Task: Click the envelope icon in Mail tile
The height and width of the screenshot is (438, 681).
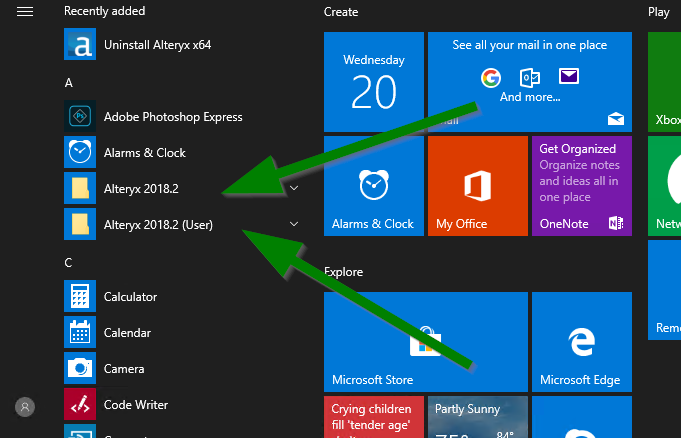Action: (569, 76)
